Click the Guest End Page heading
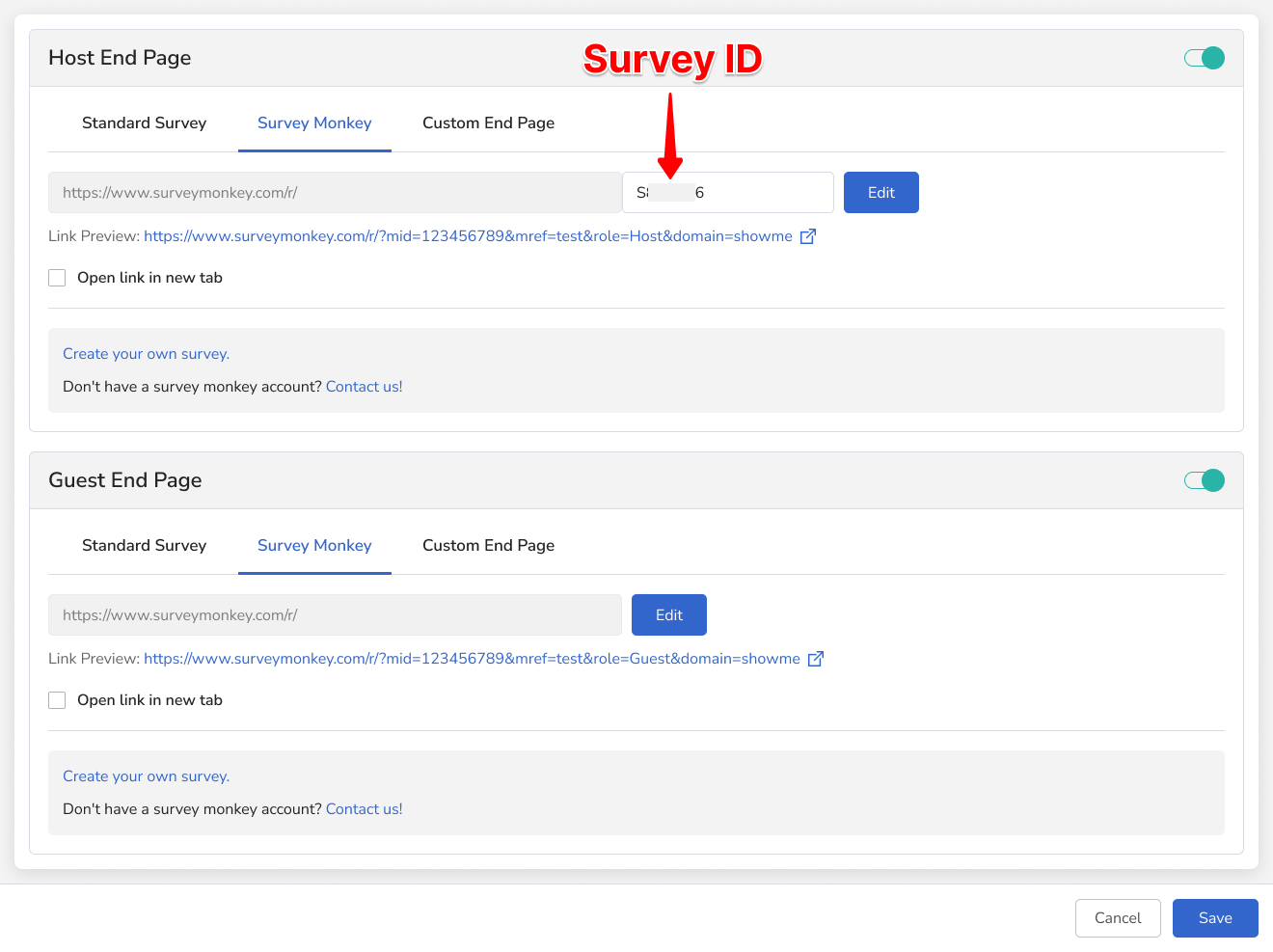This screenshot has height=952, width=1273. (125, 480)
